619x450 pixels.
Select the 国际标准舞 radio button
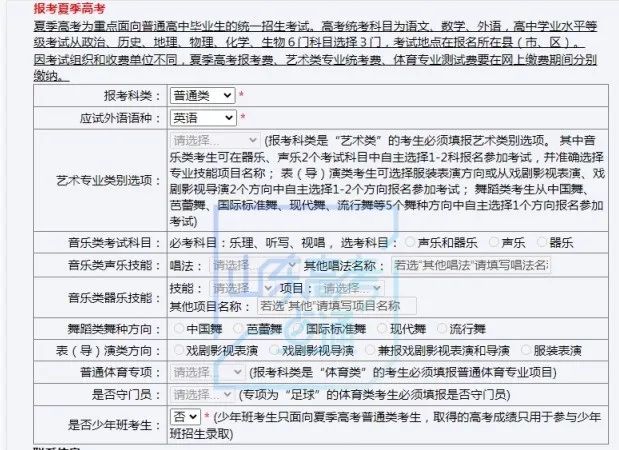coord(297,328)
